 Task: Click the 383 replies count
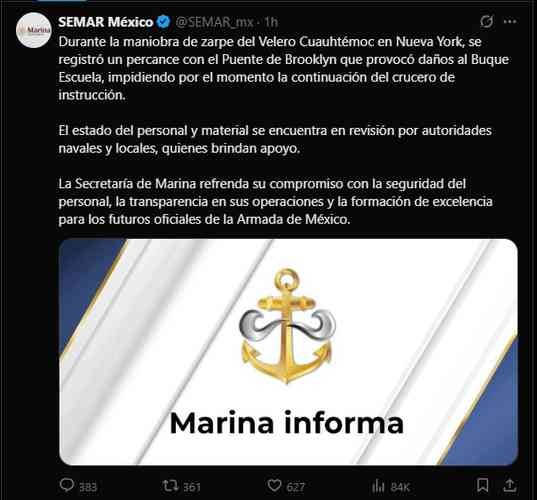[88, 487]
